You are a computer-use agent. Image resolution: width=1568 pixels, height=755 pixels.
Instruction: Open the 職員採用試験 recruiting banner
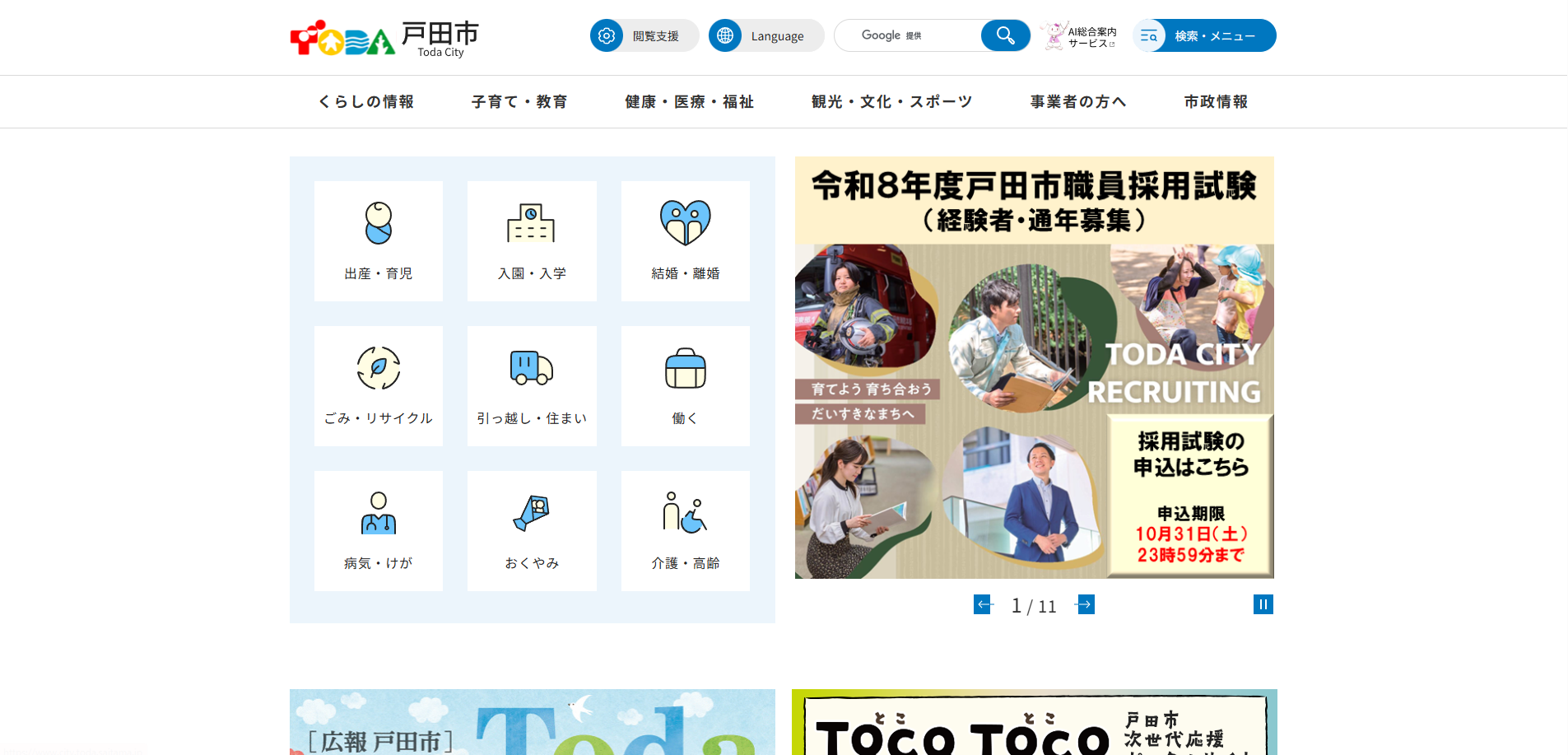pyautogui.click(x=1035, y=367)
